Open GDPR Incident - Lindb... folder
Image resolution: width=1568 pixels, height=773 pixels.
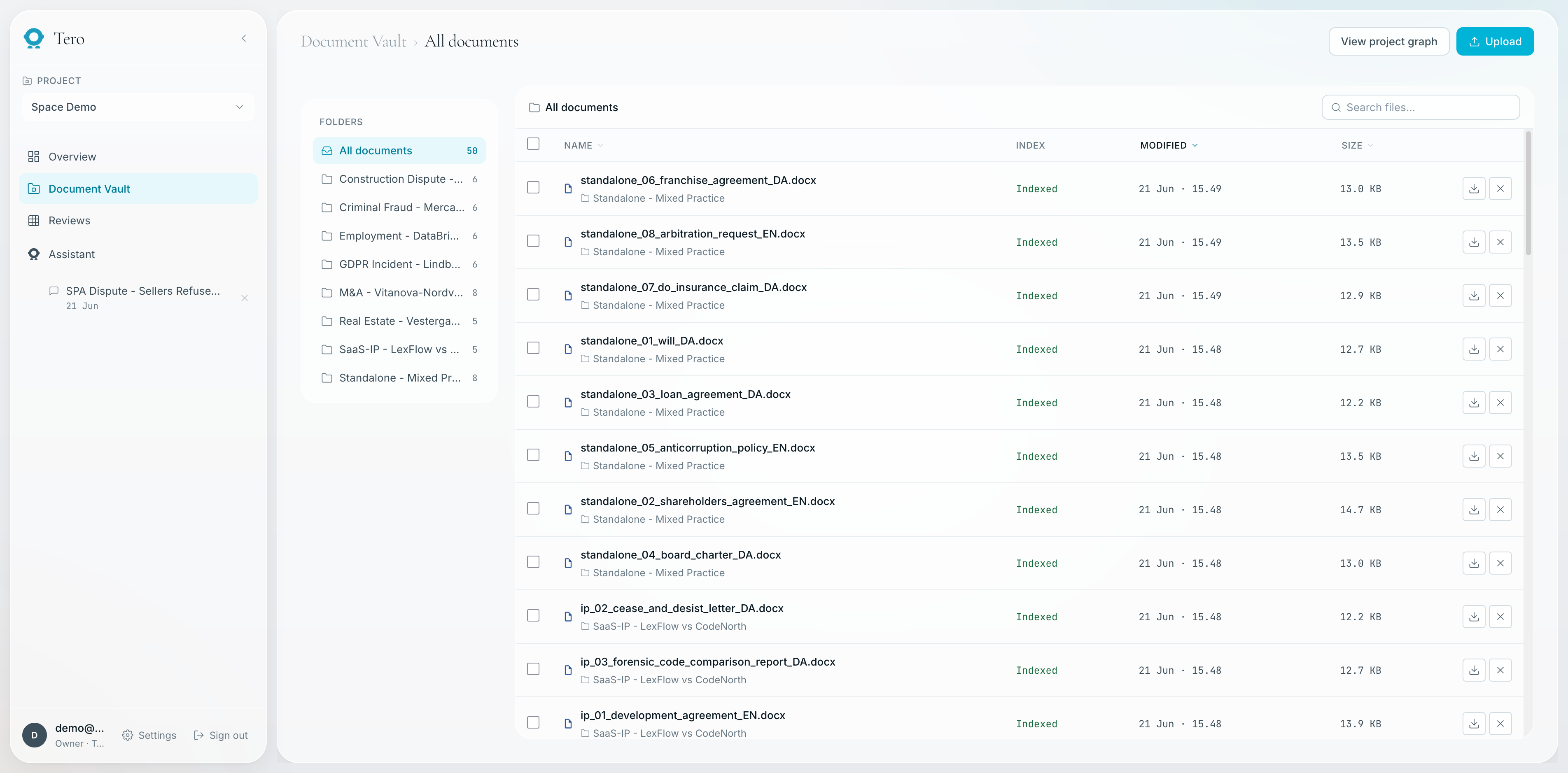click(399, 264)
